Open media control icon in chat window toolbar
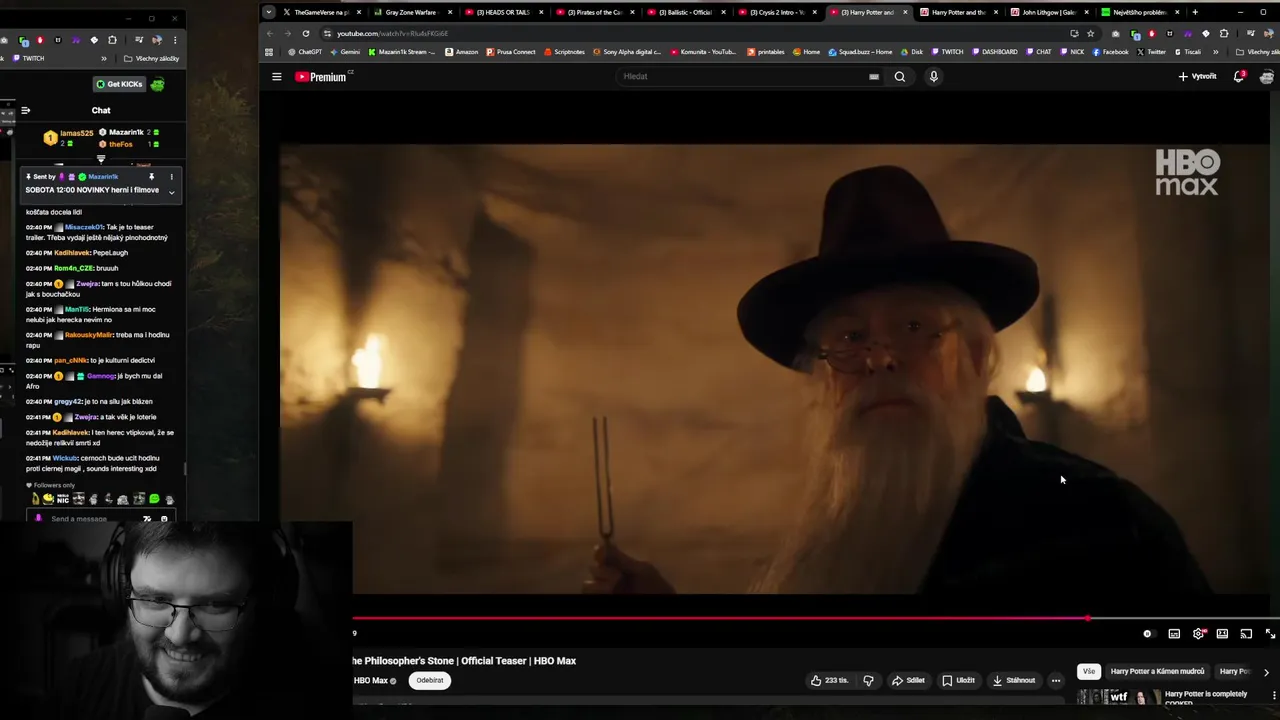This screenshot has width=1280, height=720. (137, 40)
